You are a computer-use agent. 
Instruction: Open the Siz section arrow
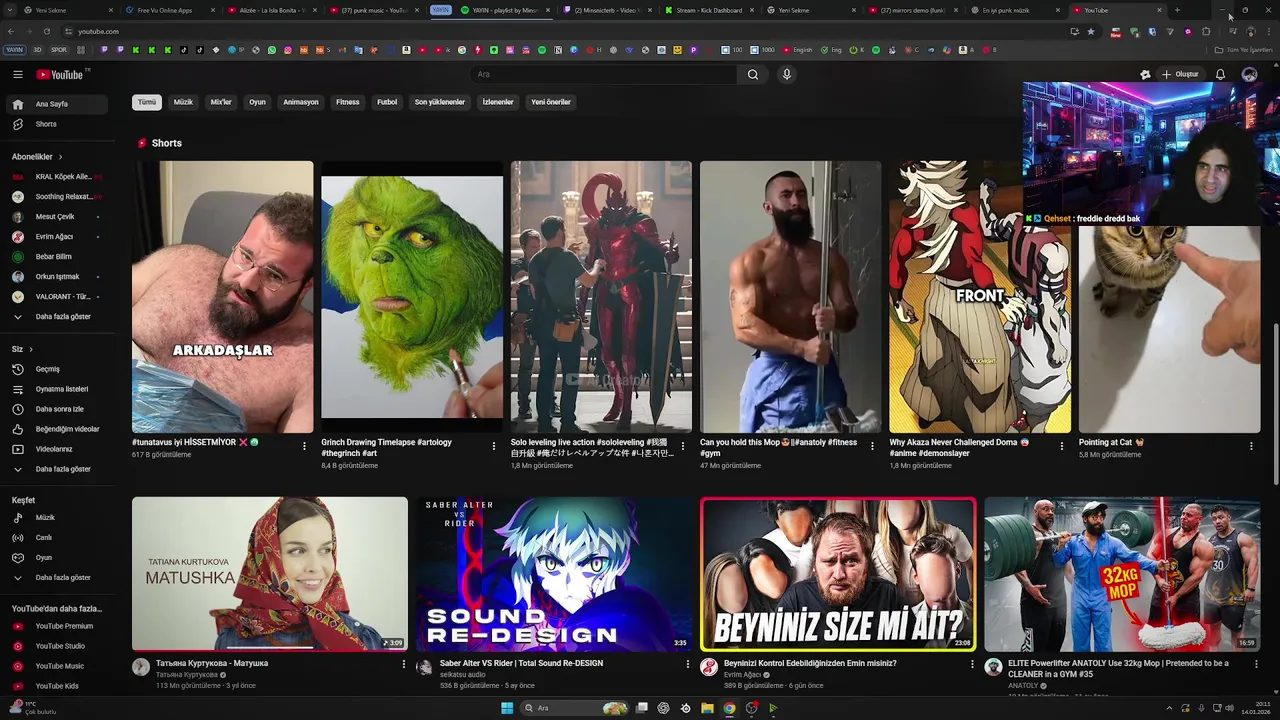tap(31, 349)
